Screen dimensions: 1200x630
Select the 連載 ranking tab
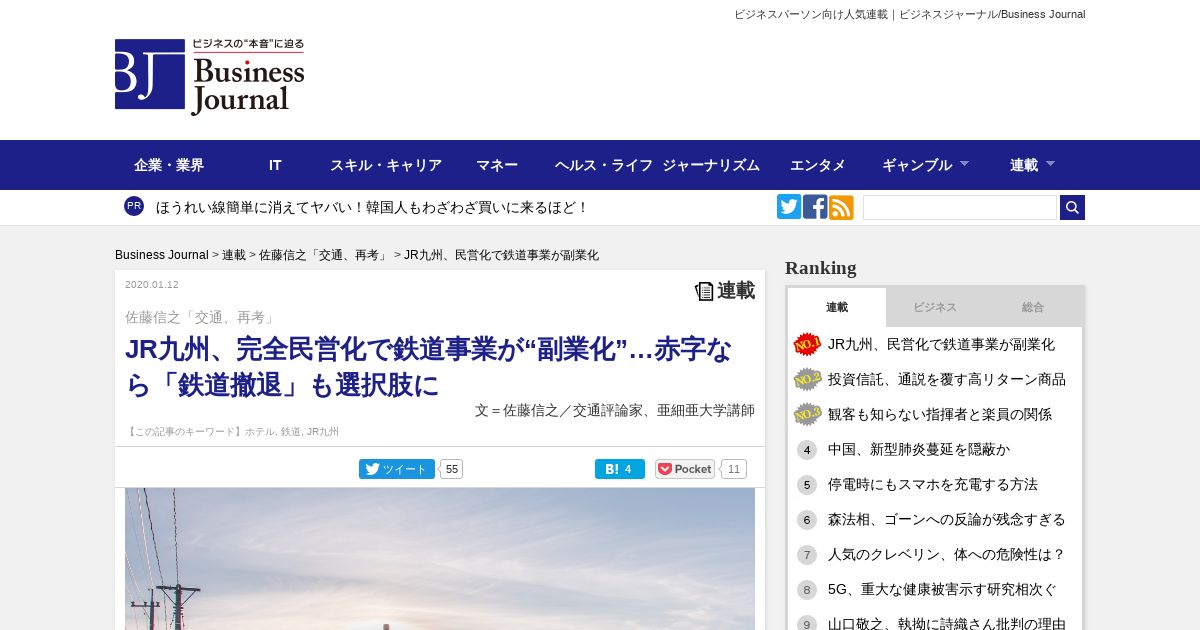(x=837, y=307)
